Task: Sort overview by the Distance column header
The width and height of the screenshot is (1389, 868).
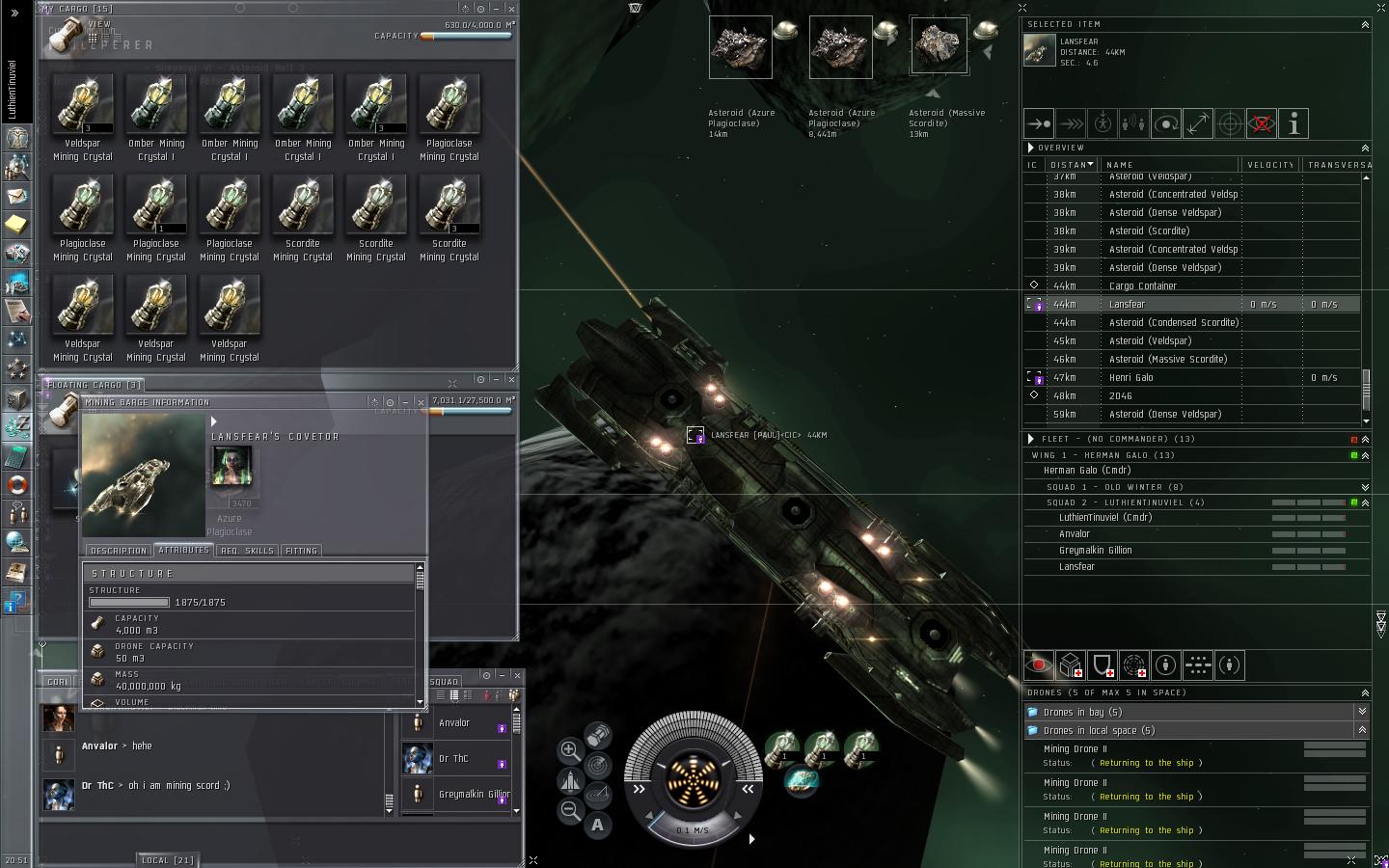Action: (x=1073, y=165)
